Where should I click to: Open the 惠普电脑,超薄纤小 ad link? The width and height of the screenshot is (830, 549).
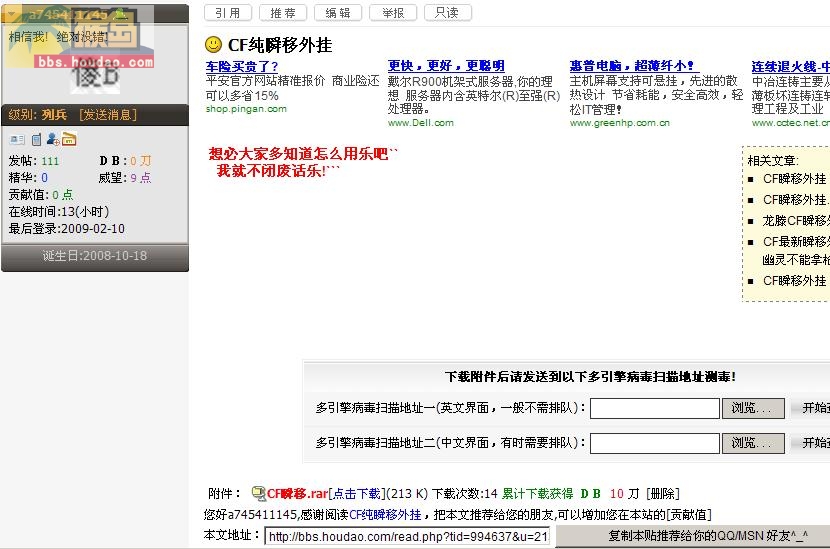634,66
